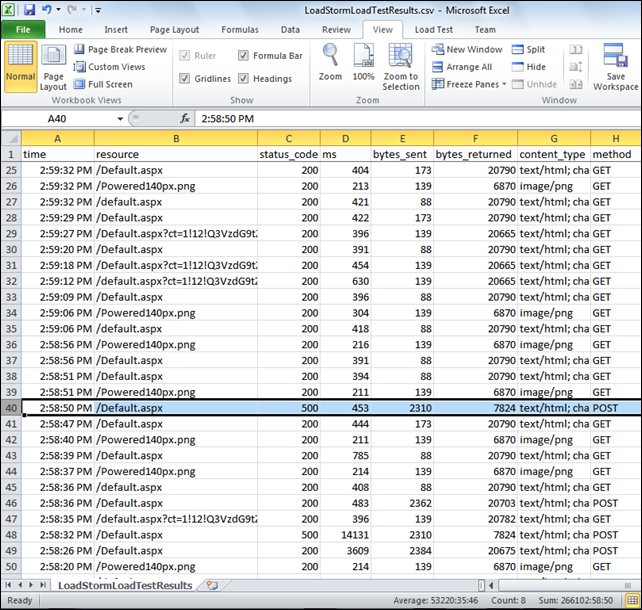This screenshot has height=610, width=642.
Task: Open the Formulas ribbon tab
Action: [240, 29]
